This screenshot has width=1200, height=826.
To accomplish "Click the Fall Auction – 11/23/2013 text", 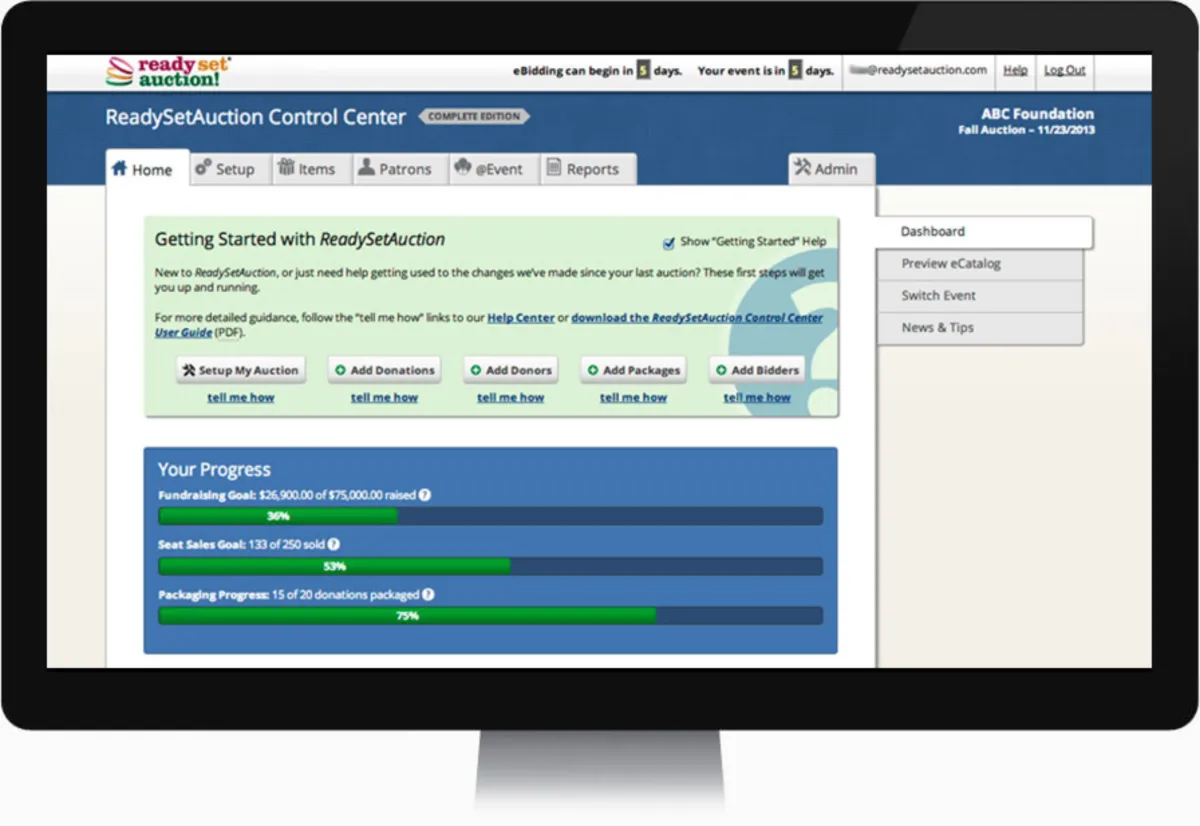I will pyautogui.click(x=1027, y=130).
